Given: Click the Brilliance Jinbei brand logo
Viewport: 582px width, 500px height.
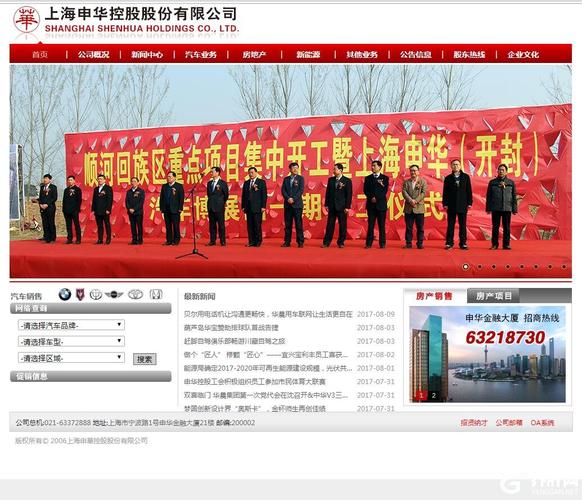Looking at the screenshot, I should pos(96,295).
